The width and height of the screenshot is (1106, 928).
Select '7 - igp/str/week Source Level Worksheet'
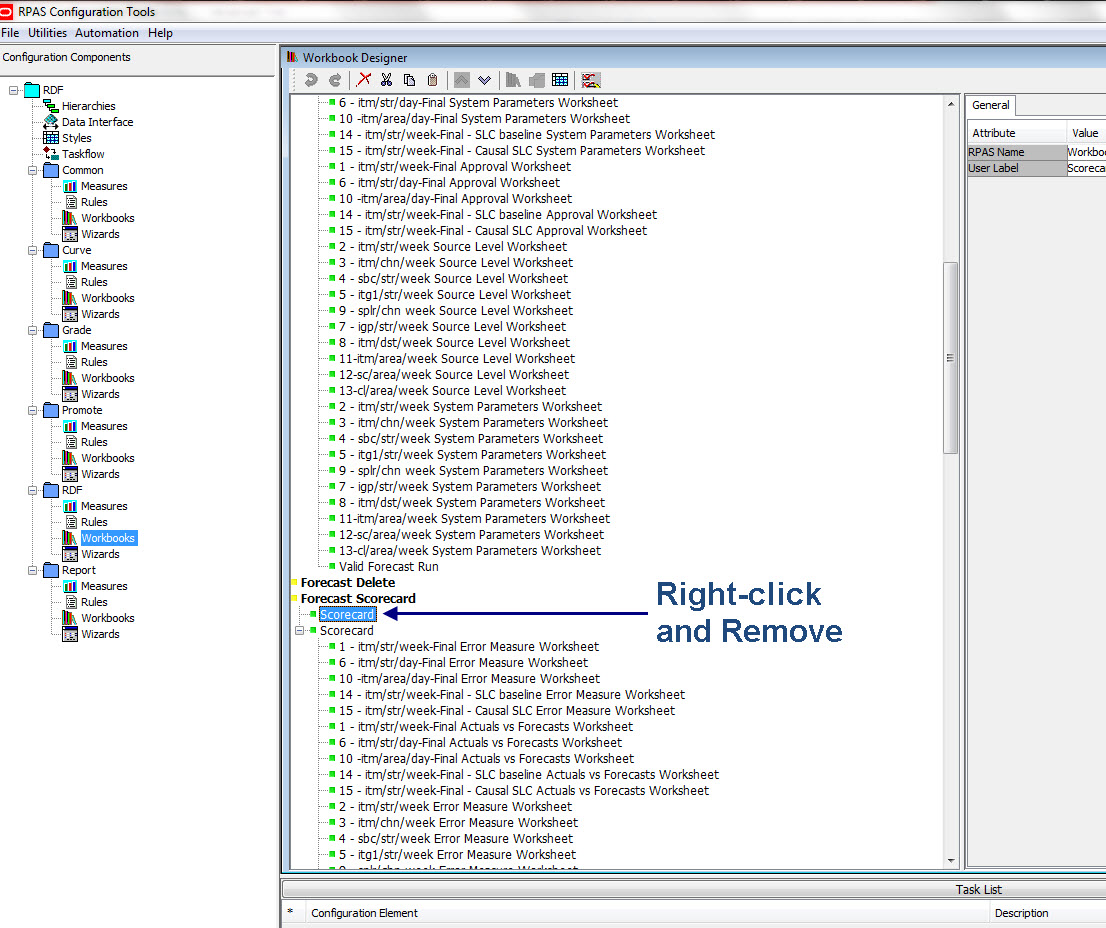point(452,326)
